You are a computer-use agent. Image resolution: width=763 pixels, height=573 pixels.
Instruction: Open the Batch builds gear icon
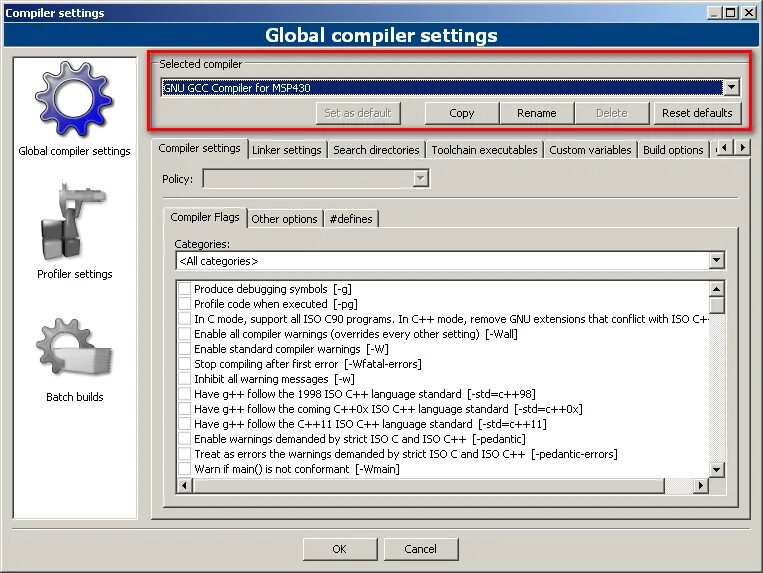tap(74, 347)
